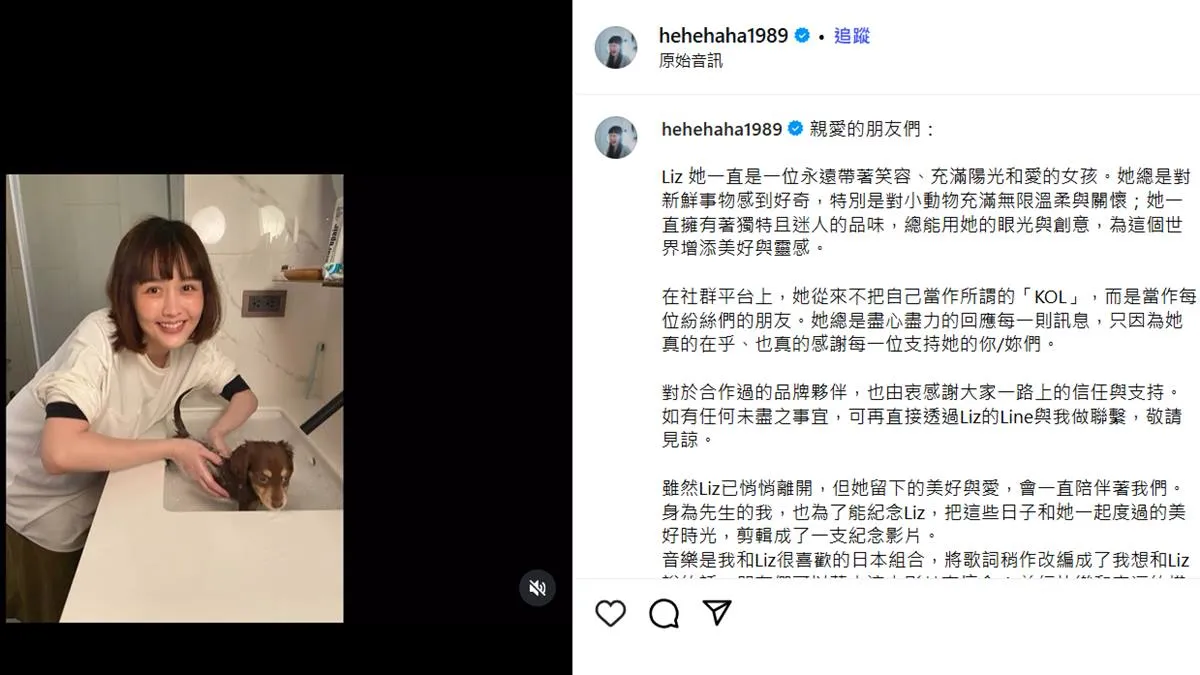Follow the account using the 追蹤 link
Screen dimensions: 1200x675
[852, 36]
